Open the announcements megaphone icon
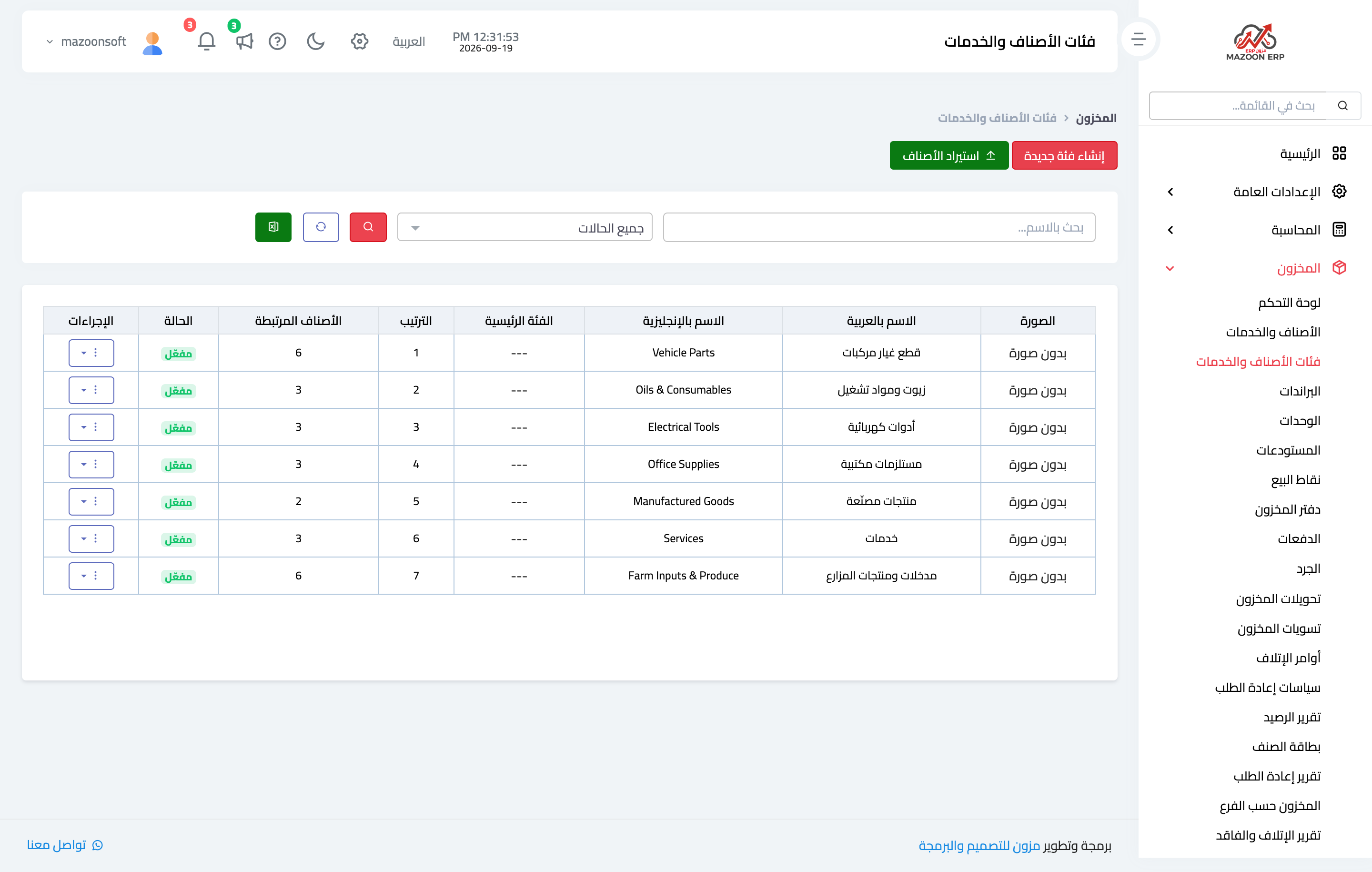1372x872 pixels. (x=244, y=41)
